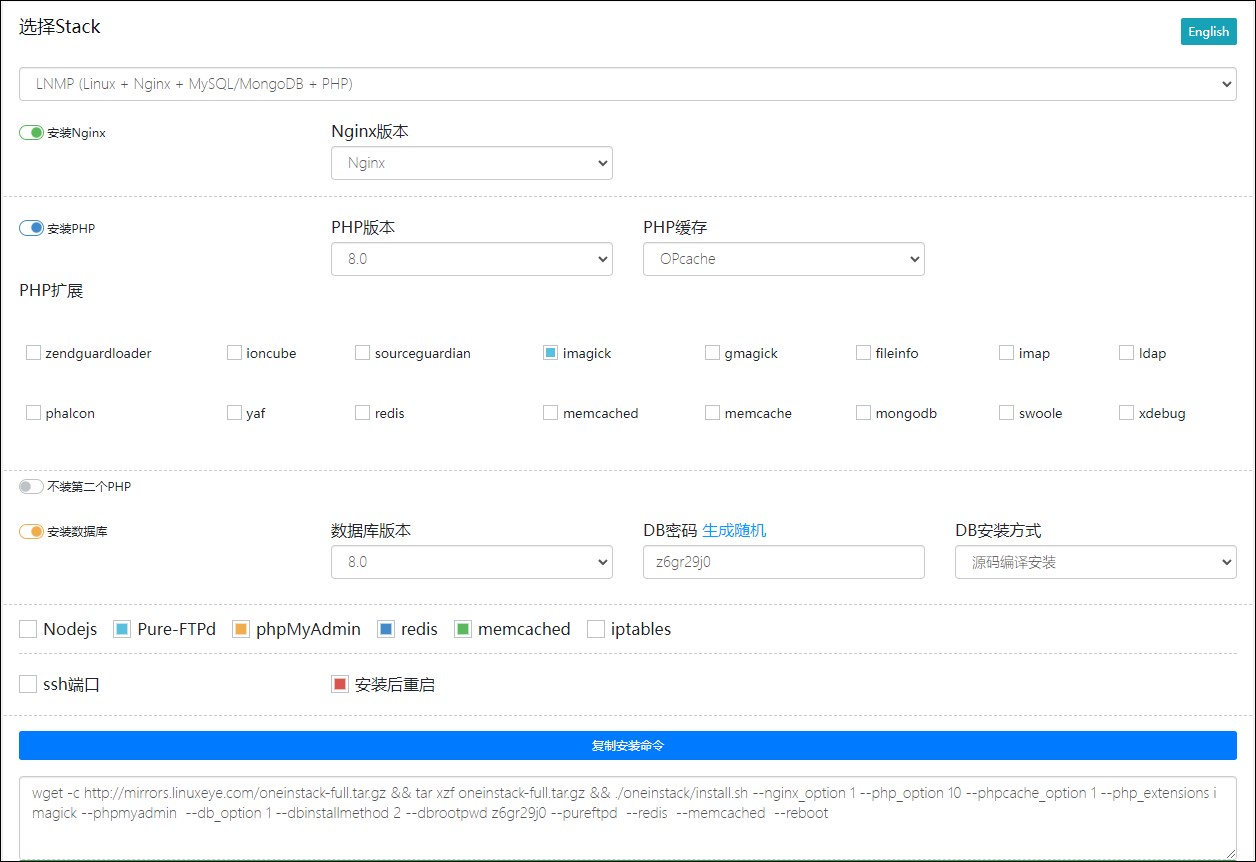This screenshot has height=862, width=1256.
Task: Click the DB密码 input field
Action: [783, 562]
